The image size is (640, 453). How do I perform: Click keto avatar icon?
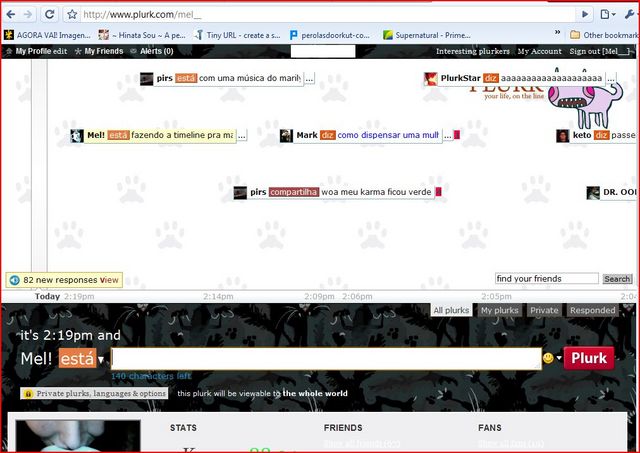[x=562, y=135]
